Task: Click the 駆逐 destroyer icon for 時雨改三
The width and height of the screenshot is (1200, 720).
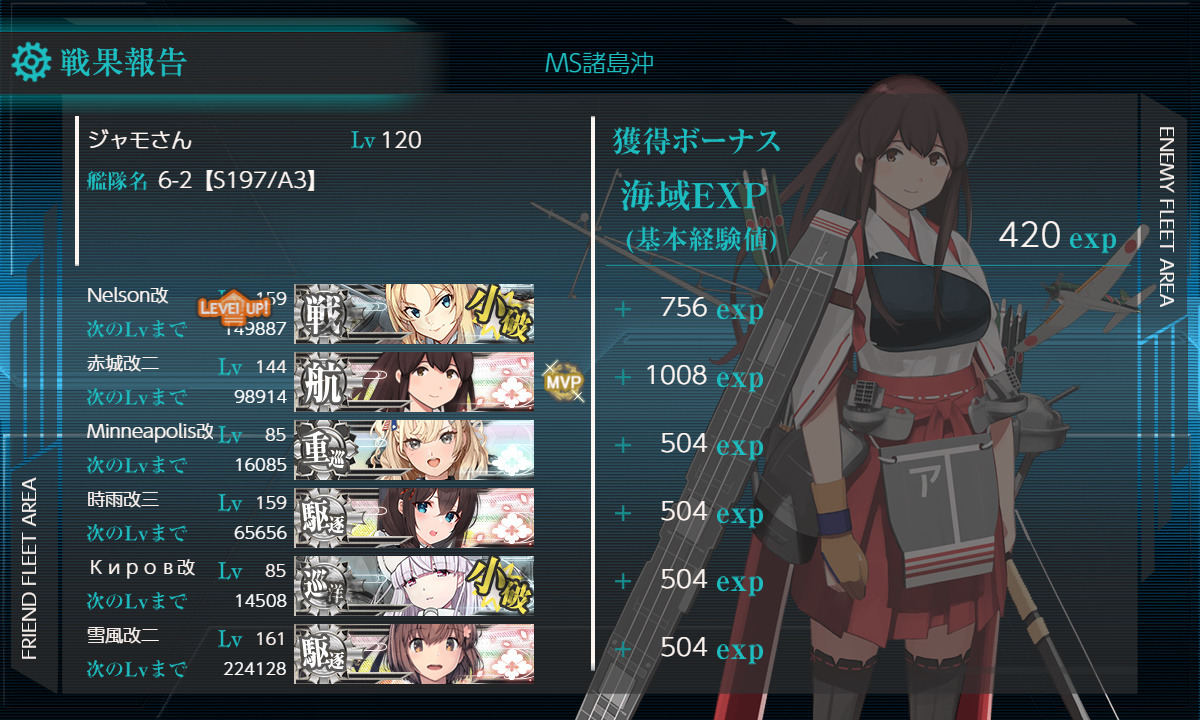Action: coord(323,518)
